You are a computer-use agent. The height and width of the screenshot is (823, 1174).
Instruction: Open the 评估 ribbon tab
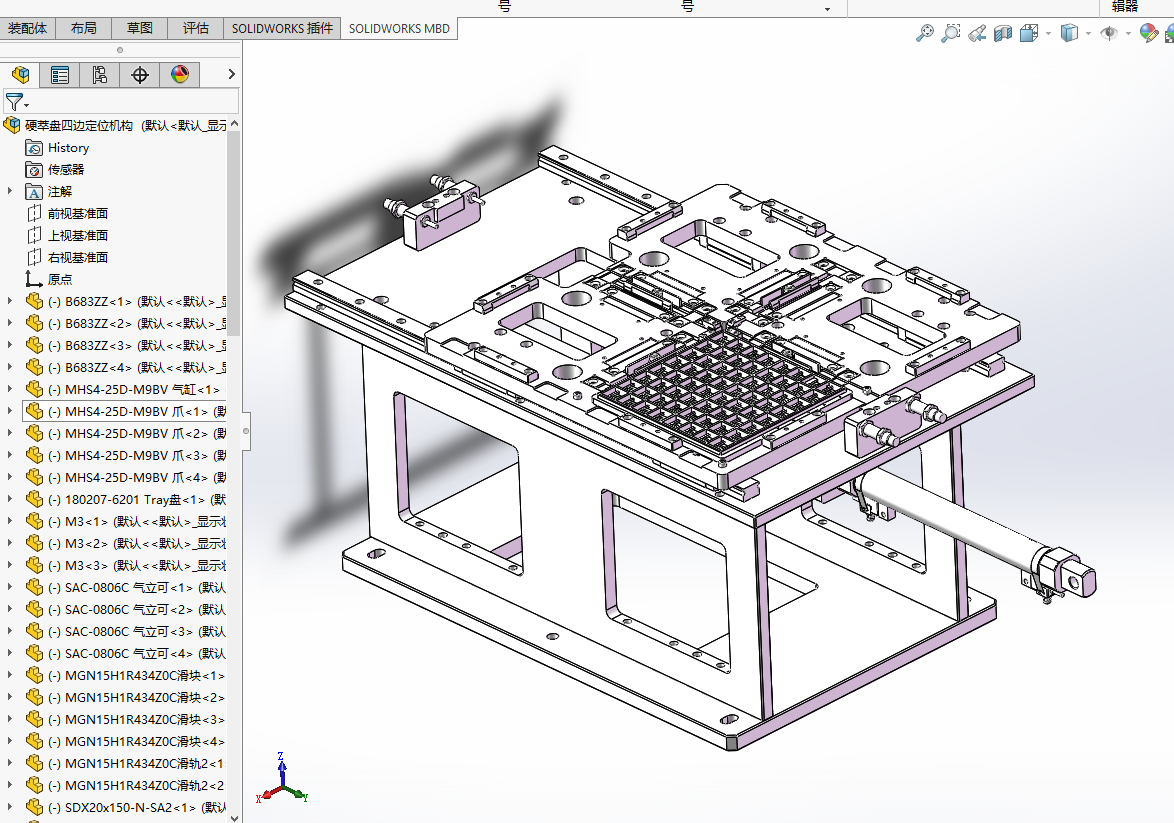pos(196,28)
